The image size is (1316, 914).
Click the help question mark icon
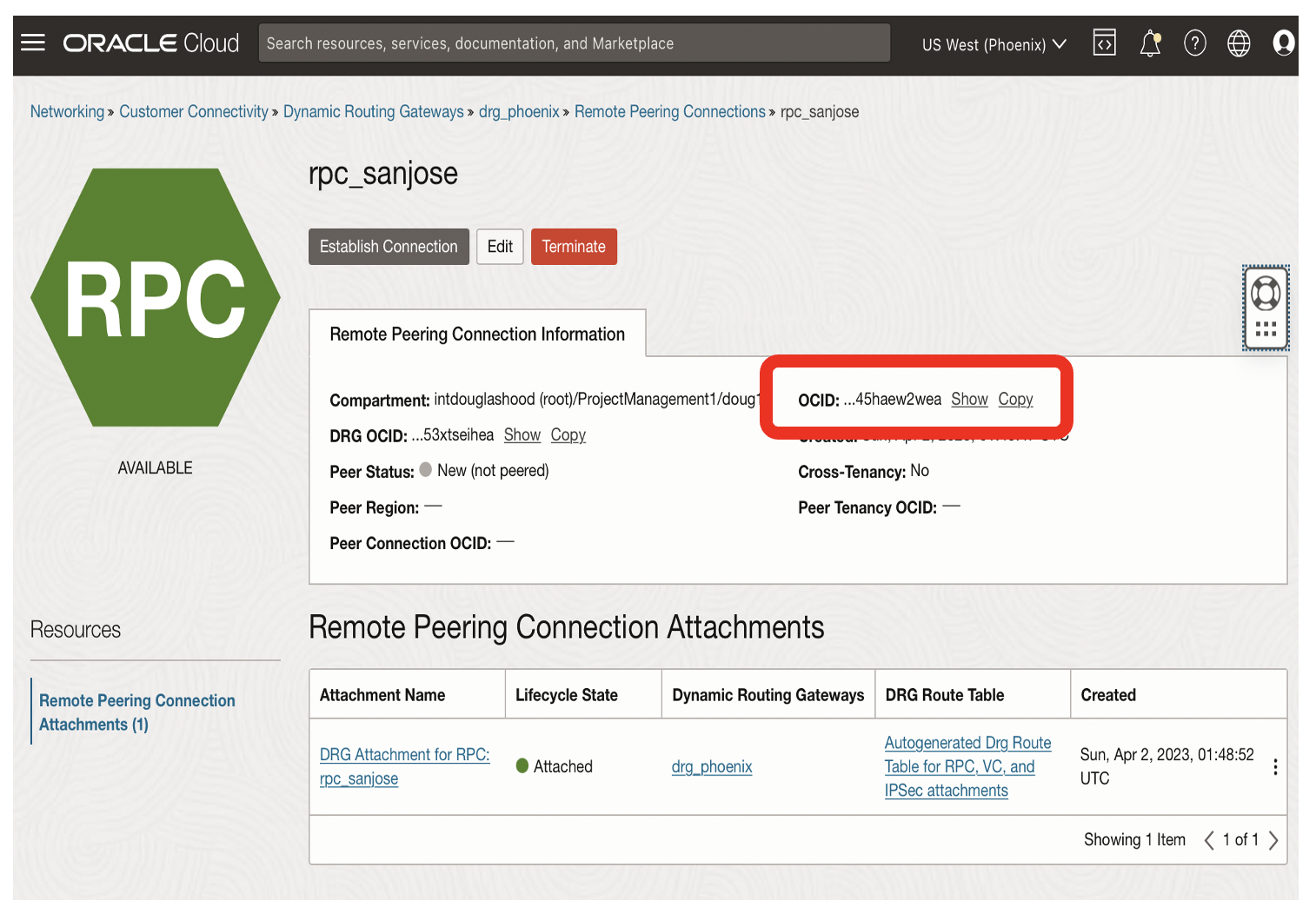pyautogui.click(x=1195, y=43)
